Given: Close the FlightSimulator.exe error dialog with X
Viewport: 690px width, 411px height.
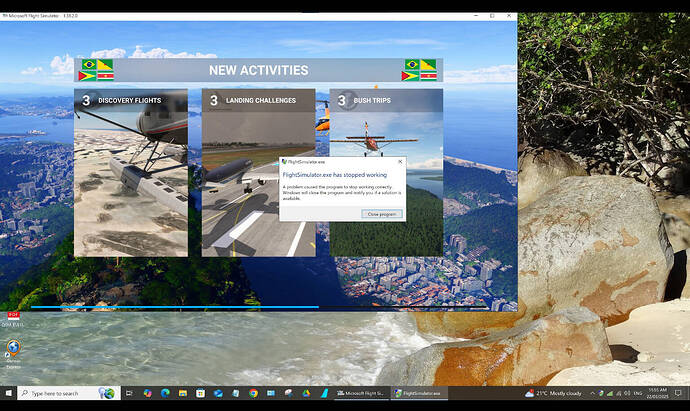Looking at the screenshot, I should tap(400, 161).
